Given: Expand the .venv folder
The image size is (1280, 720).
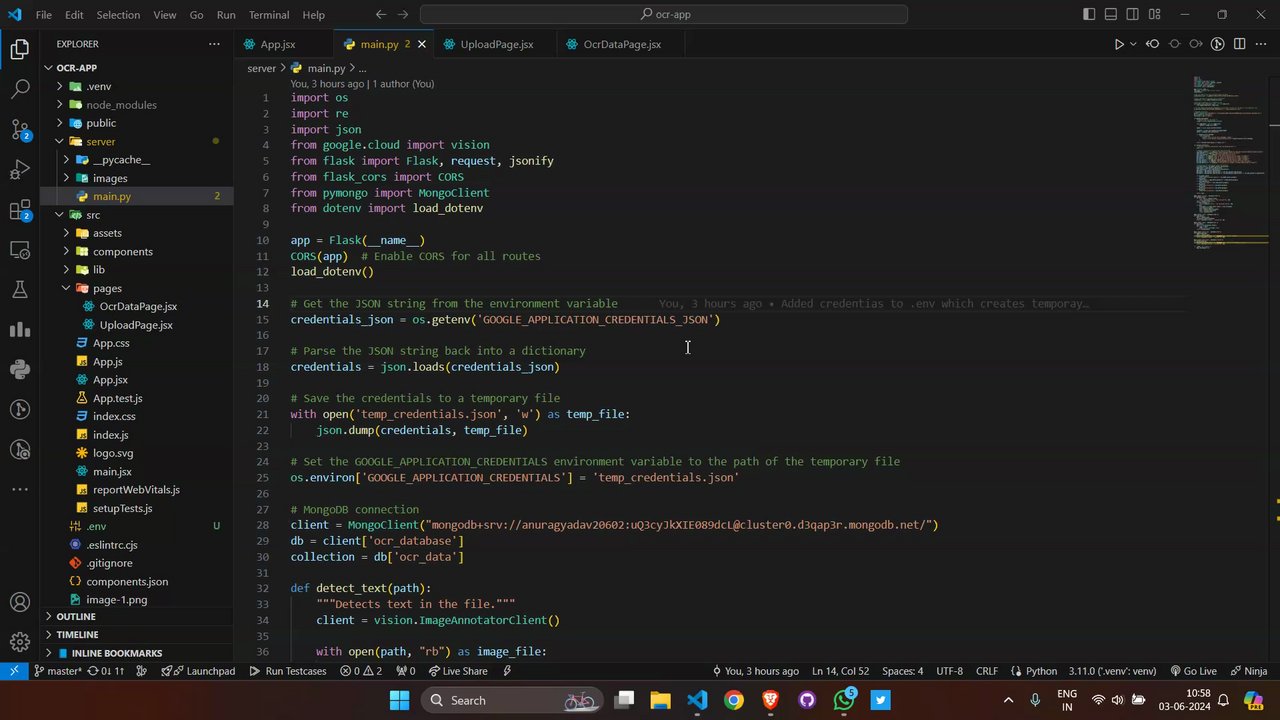Looking at the screenshot, I should click(60, 86).
